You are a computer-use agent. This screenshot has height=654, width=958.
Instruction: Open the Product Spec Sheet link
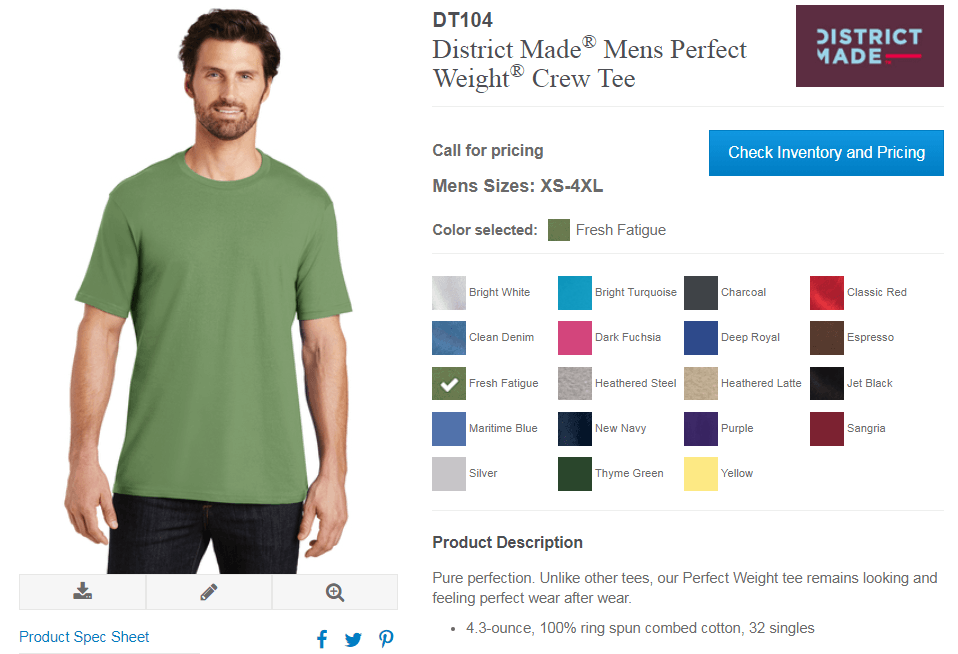pyautogui.click(x=84, y=637)
